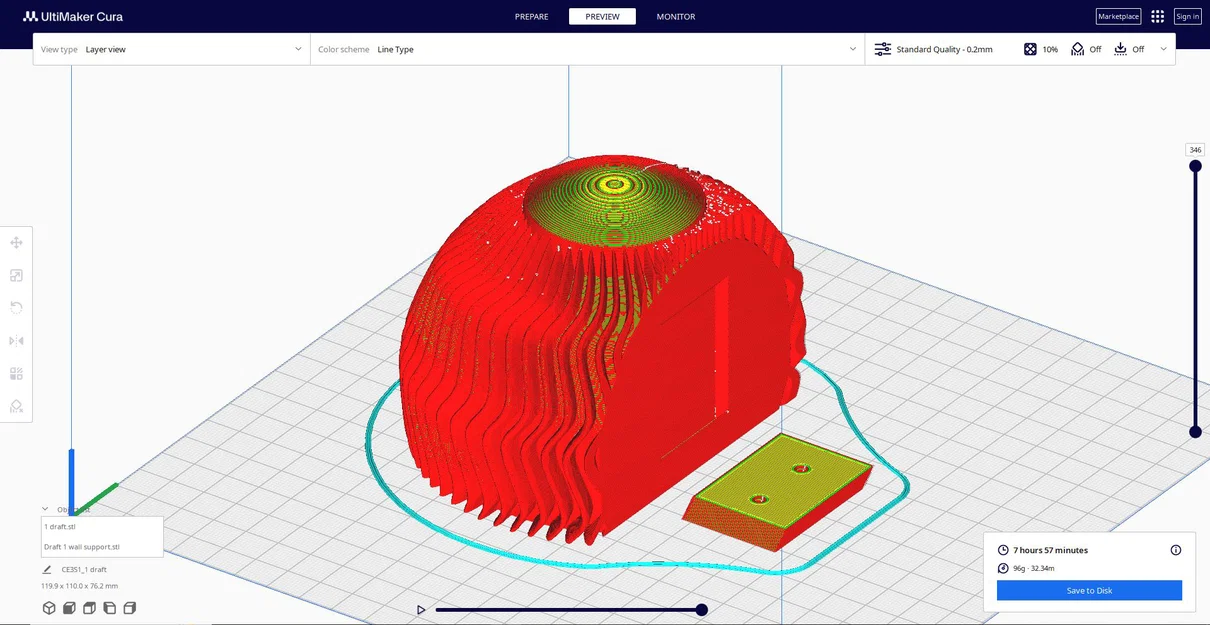1210x625 pixels.
Task: Switch to top camera view
Action: [x=89, y=608]
